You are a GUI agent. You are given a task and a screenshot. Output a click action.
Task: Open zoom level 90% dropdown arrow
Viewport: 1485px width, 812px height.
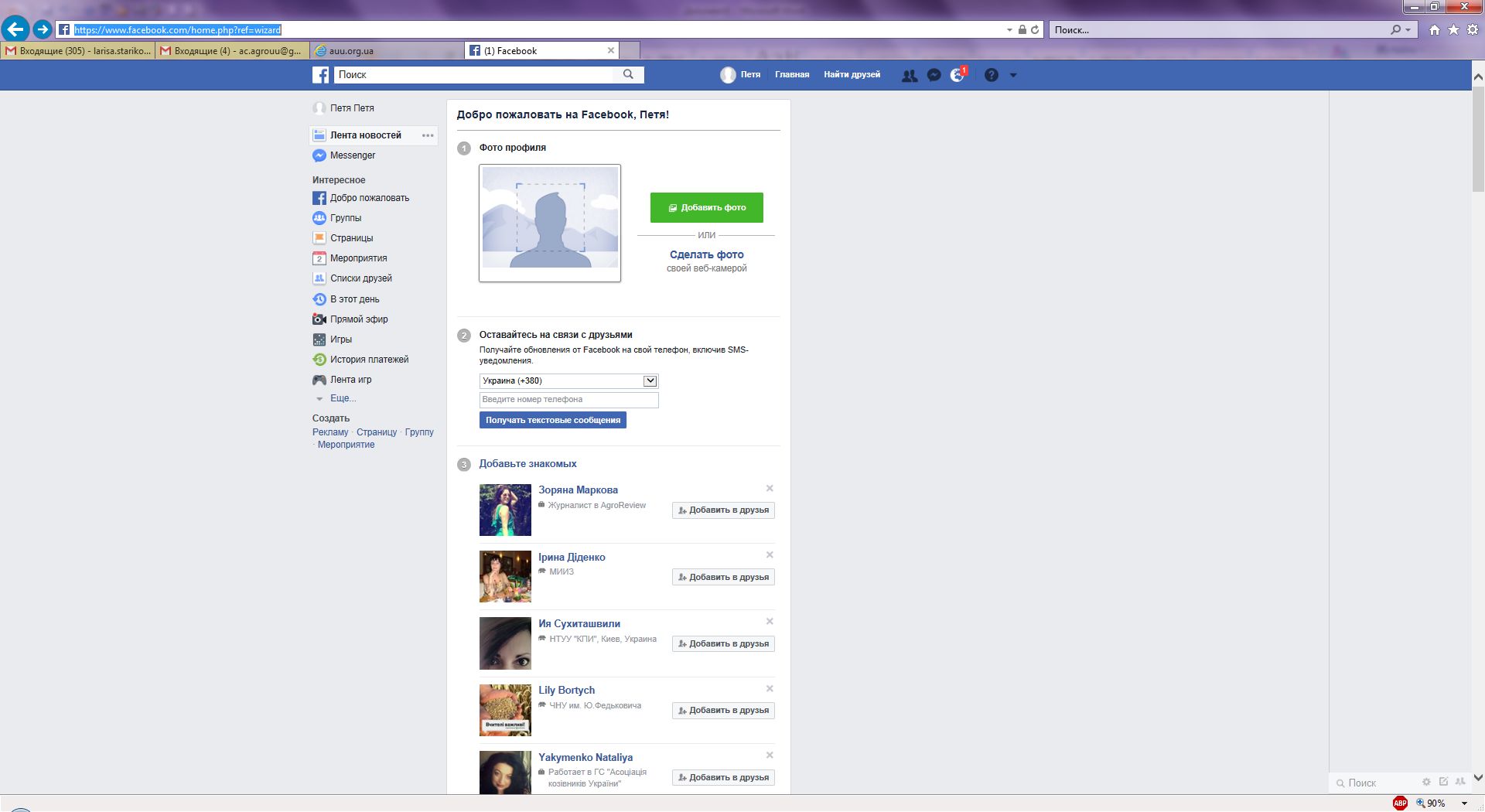coord(1464,803)
